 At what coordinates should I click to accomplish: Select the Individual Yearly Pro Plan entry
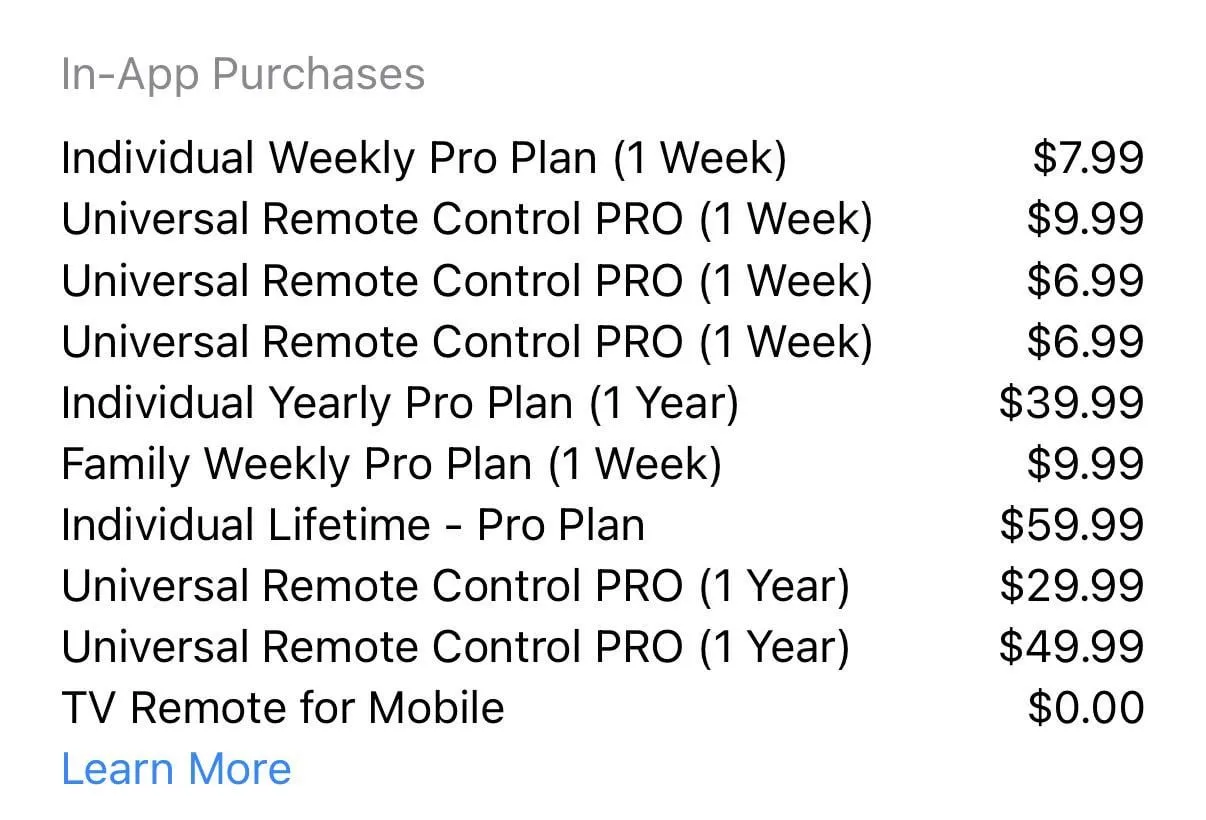[x=399, y=403]
